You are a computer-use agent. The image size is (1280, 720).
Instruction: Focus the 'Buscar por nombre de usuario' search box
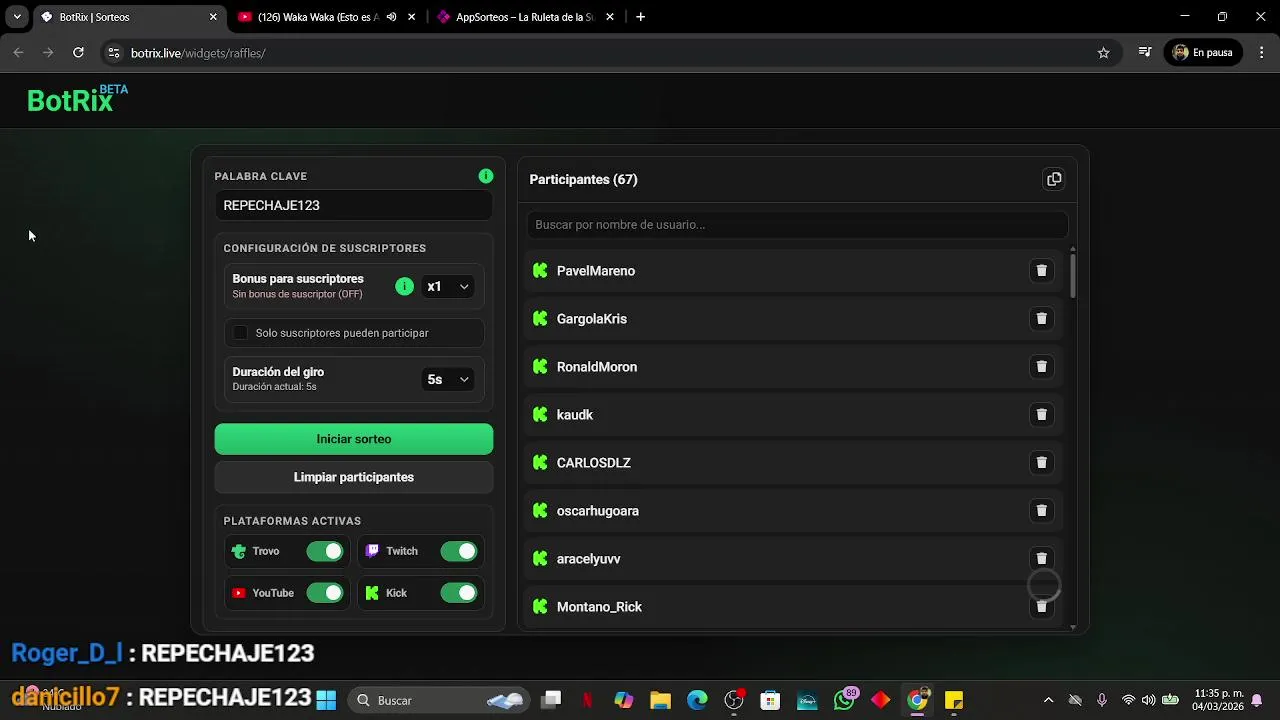(797, 225)
